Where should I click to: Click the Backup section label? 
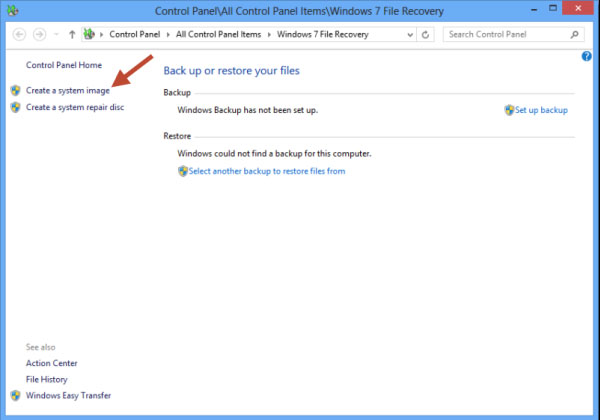click(177, 93)
